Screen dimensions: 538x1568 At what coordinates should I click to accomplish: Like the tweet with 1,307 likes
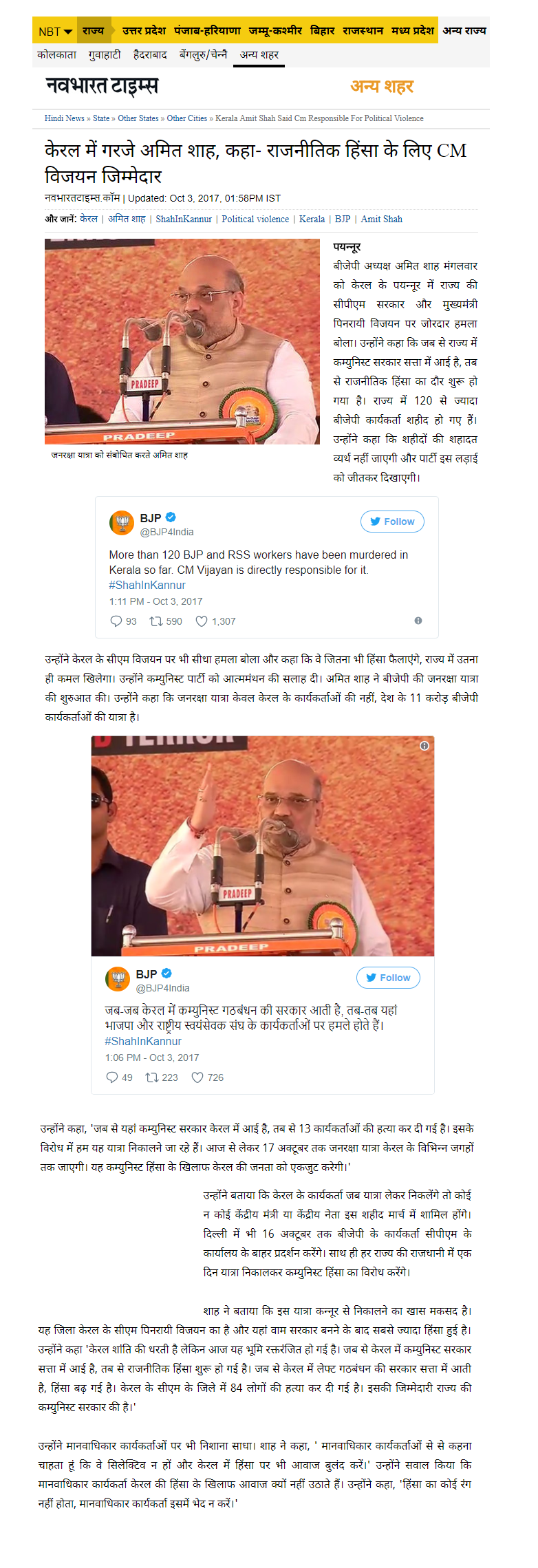[202, 621]
